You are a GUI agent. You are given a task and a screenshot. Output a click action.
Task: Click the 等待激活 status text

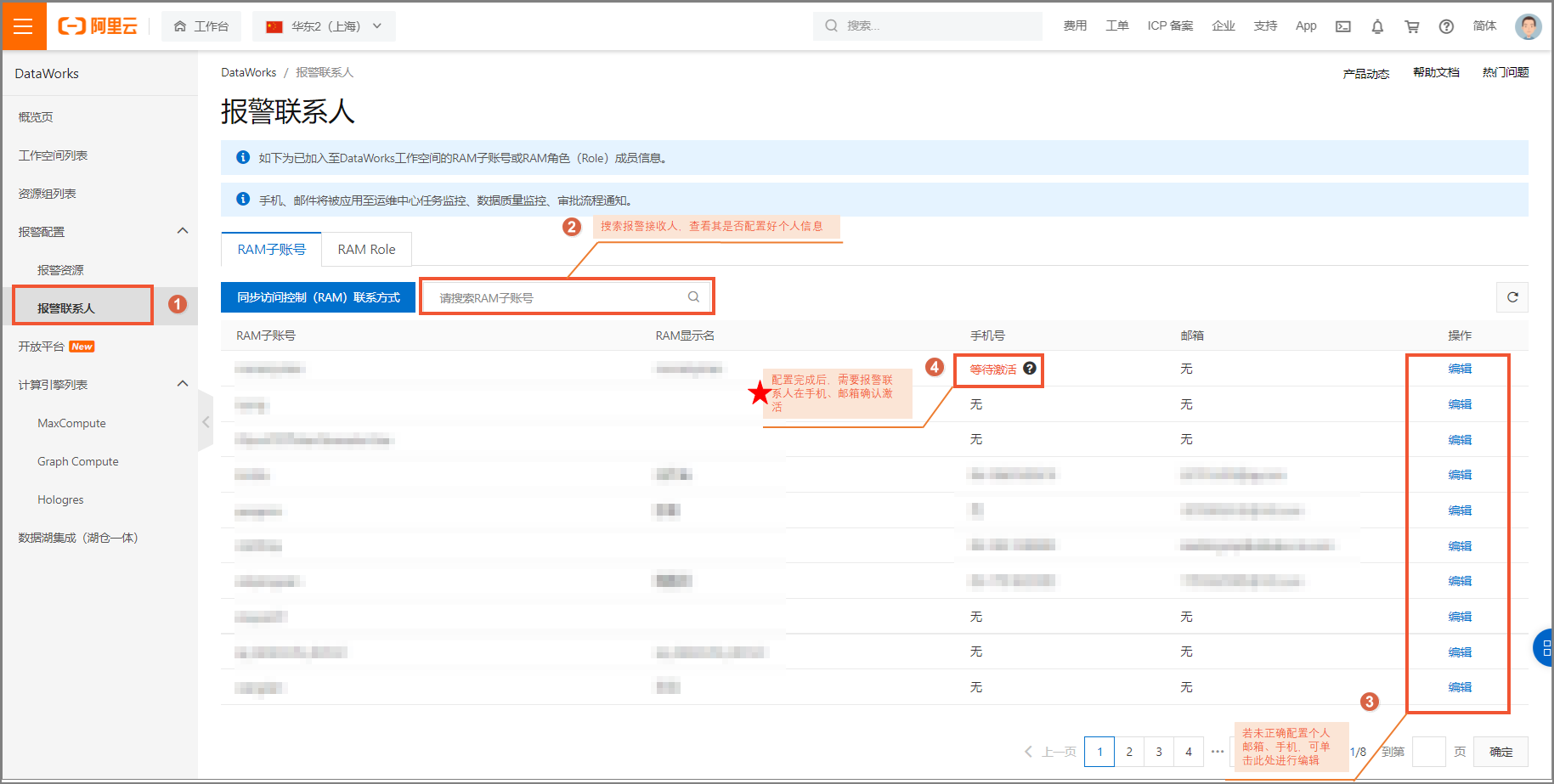pyautogui.click(x=993, y=369)
